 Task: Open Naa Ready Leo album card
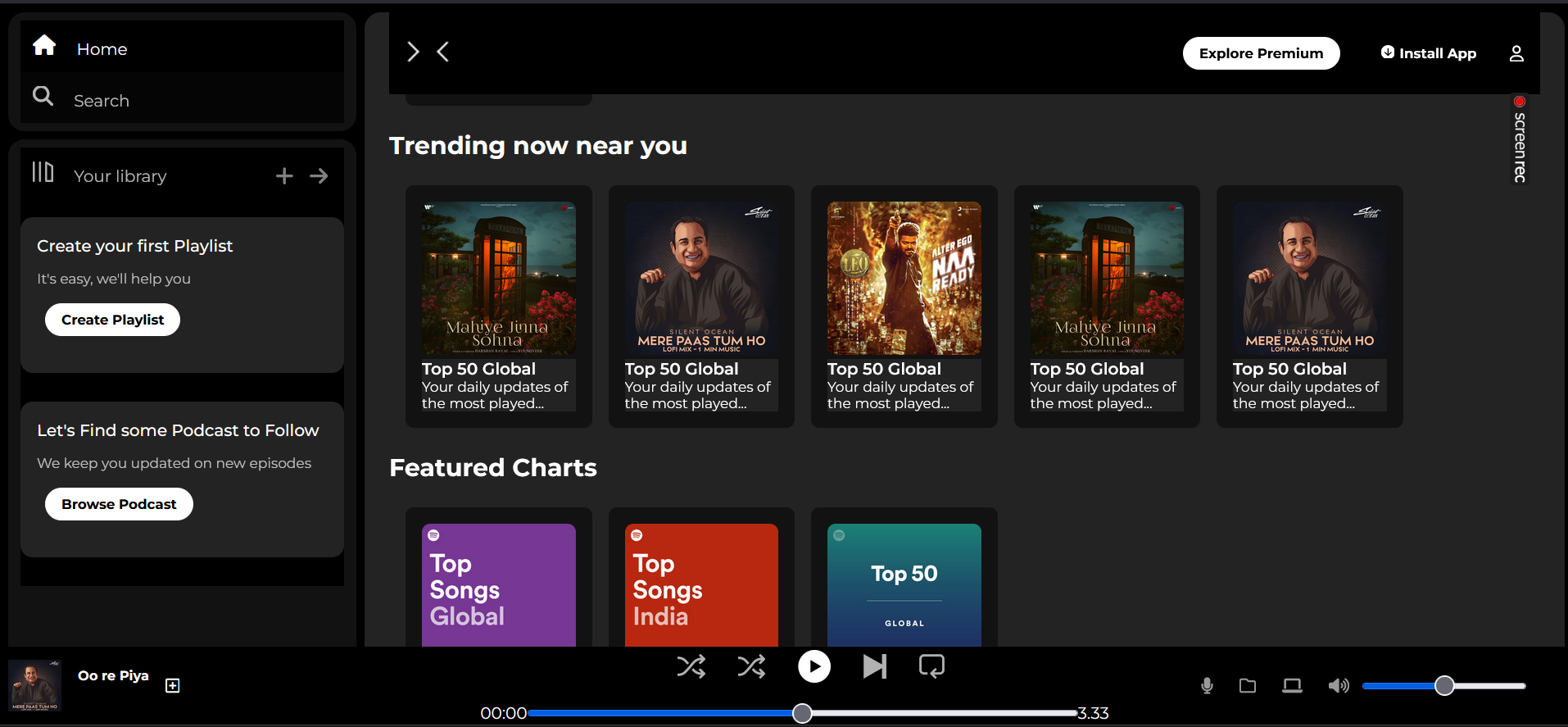(x=904, y=307)
